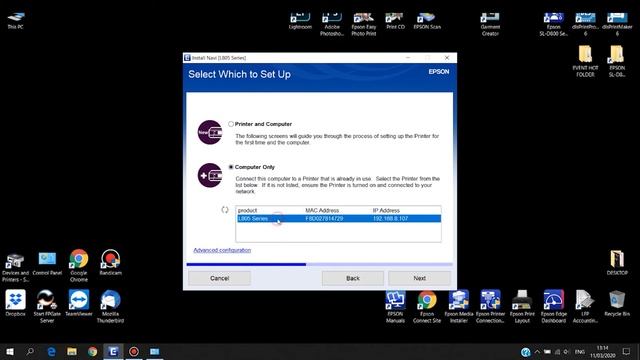Viewport: 640px width, 360px height.
Task: Click the Computer Only purple icon
Action: (210, 175)
